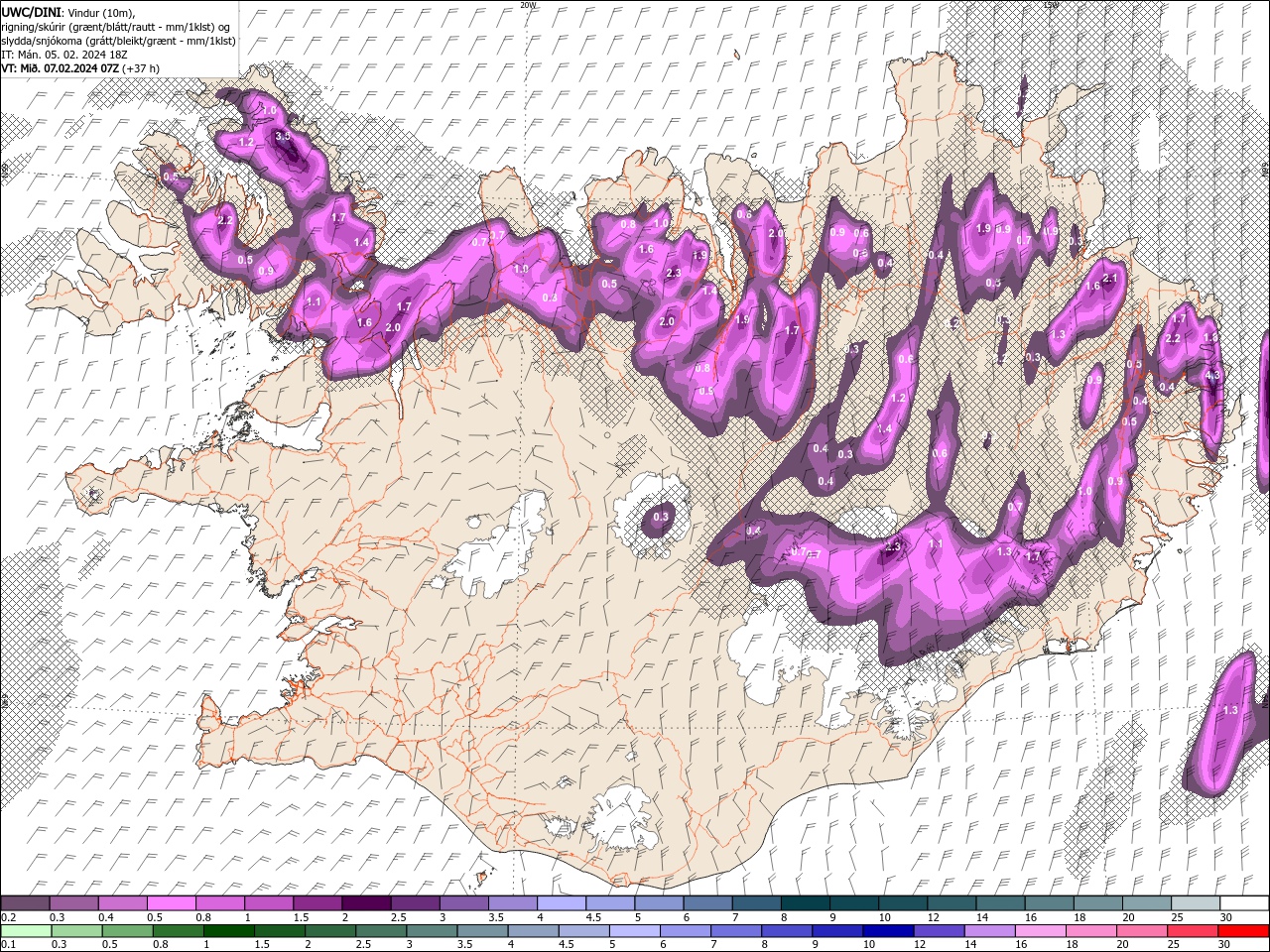
Task: Click the 2.1 precipitation value on the map
Action: [x=1110, y=279]
